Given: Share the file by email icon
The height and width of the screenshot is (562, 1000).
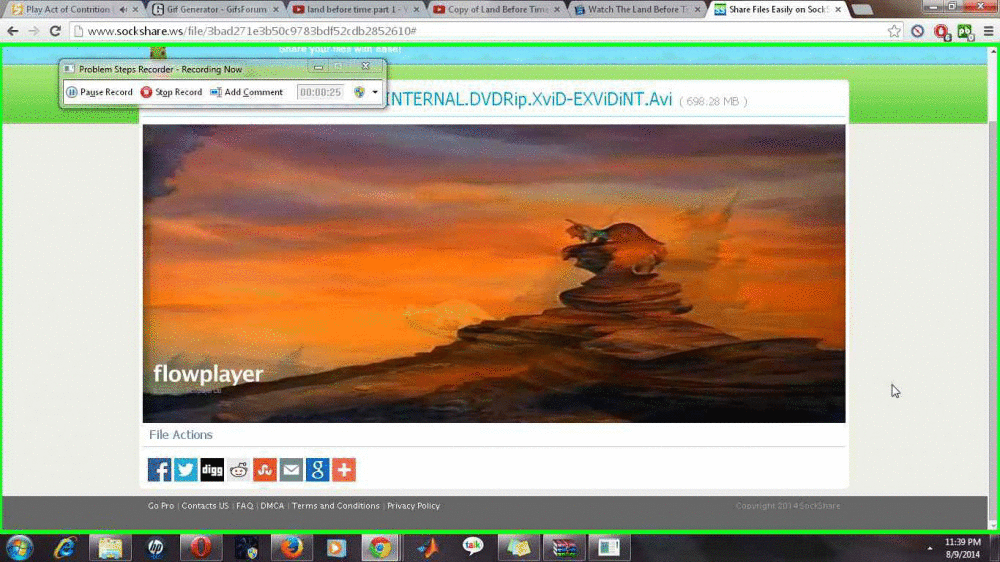Looking at the screenshot, I should click(291, 470).
